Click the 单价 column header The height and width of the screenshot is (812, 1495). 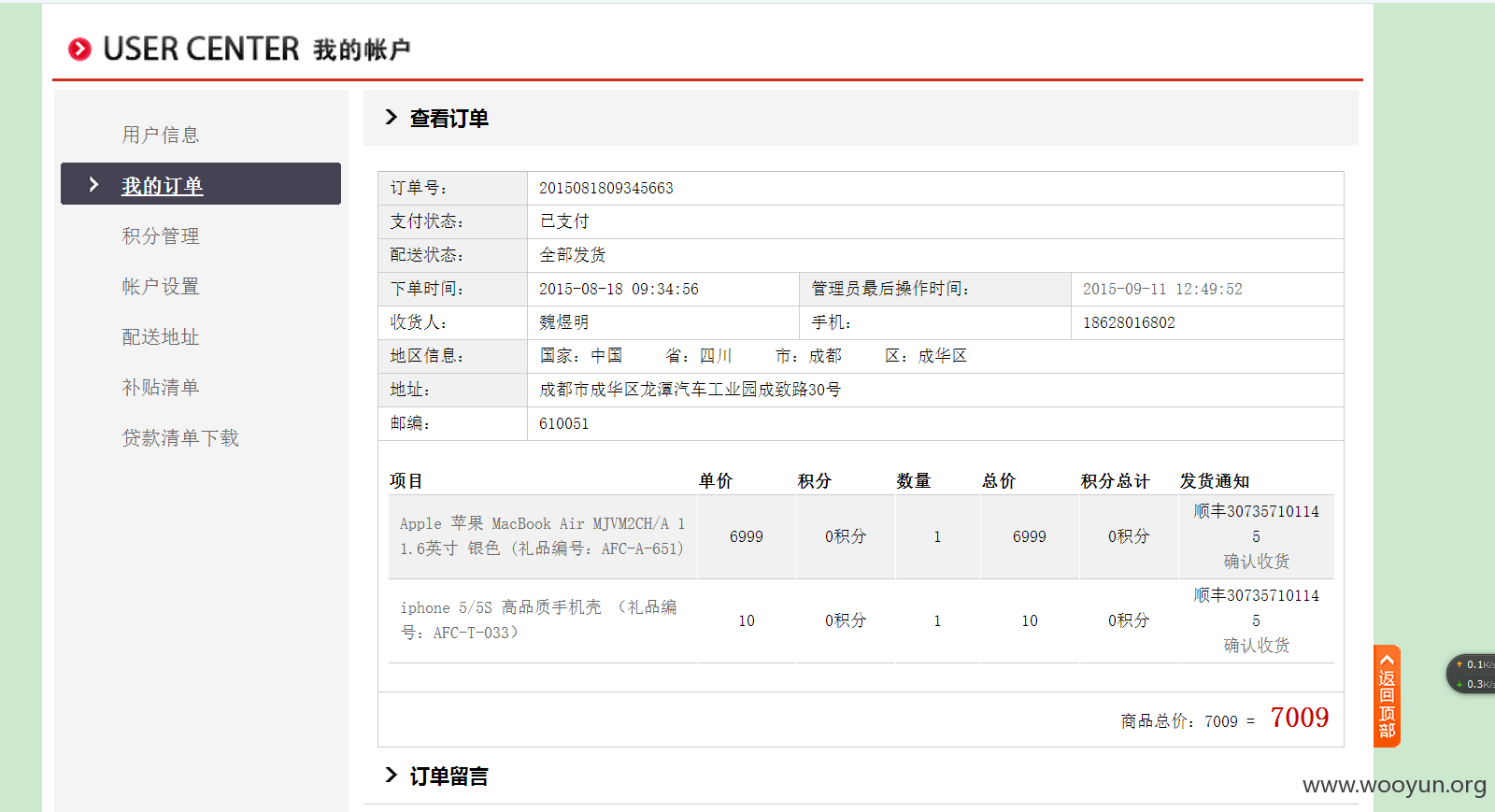(x=716, y=480)
